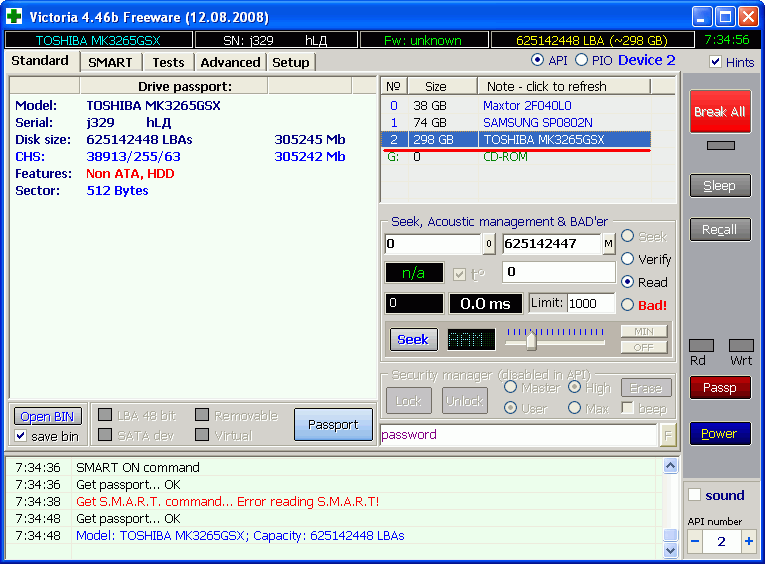This screenshot has height=564, width=765.
Task: Click the Passport button
Action: 332,424
